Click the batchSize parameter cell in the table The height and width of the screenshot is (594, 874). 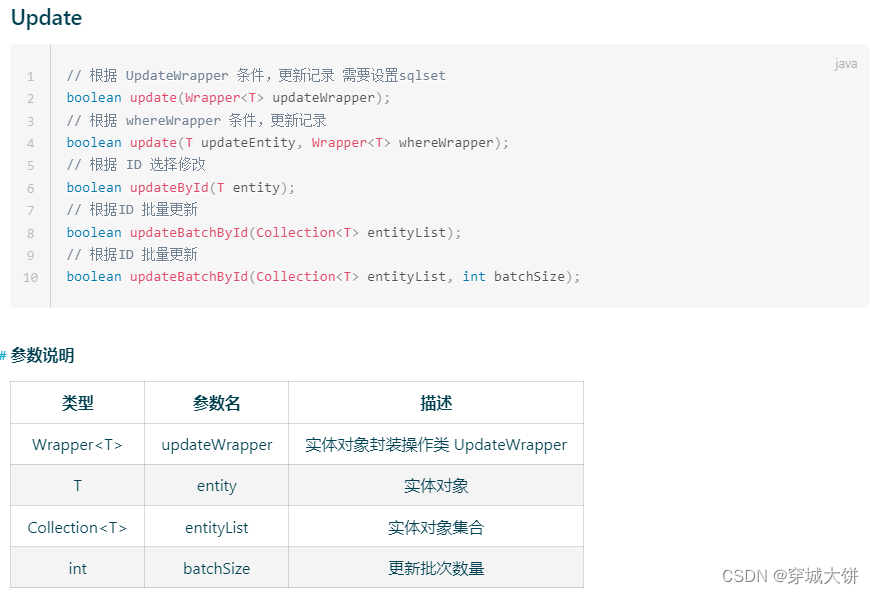216,568
